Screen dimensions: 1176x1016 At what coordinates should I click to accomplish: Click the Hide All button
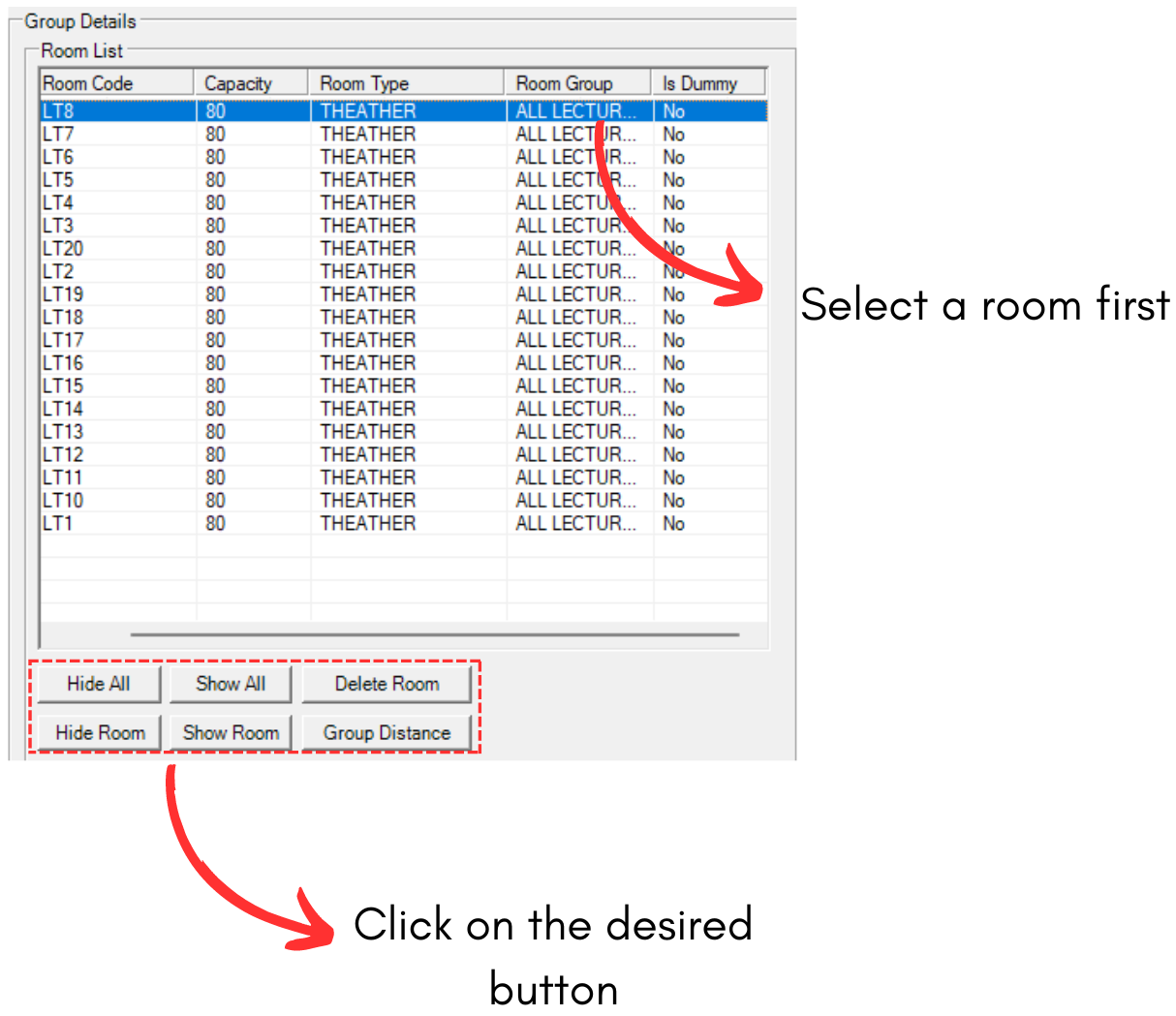coord(99,684)
